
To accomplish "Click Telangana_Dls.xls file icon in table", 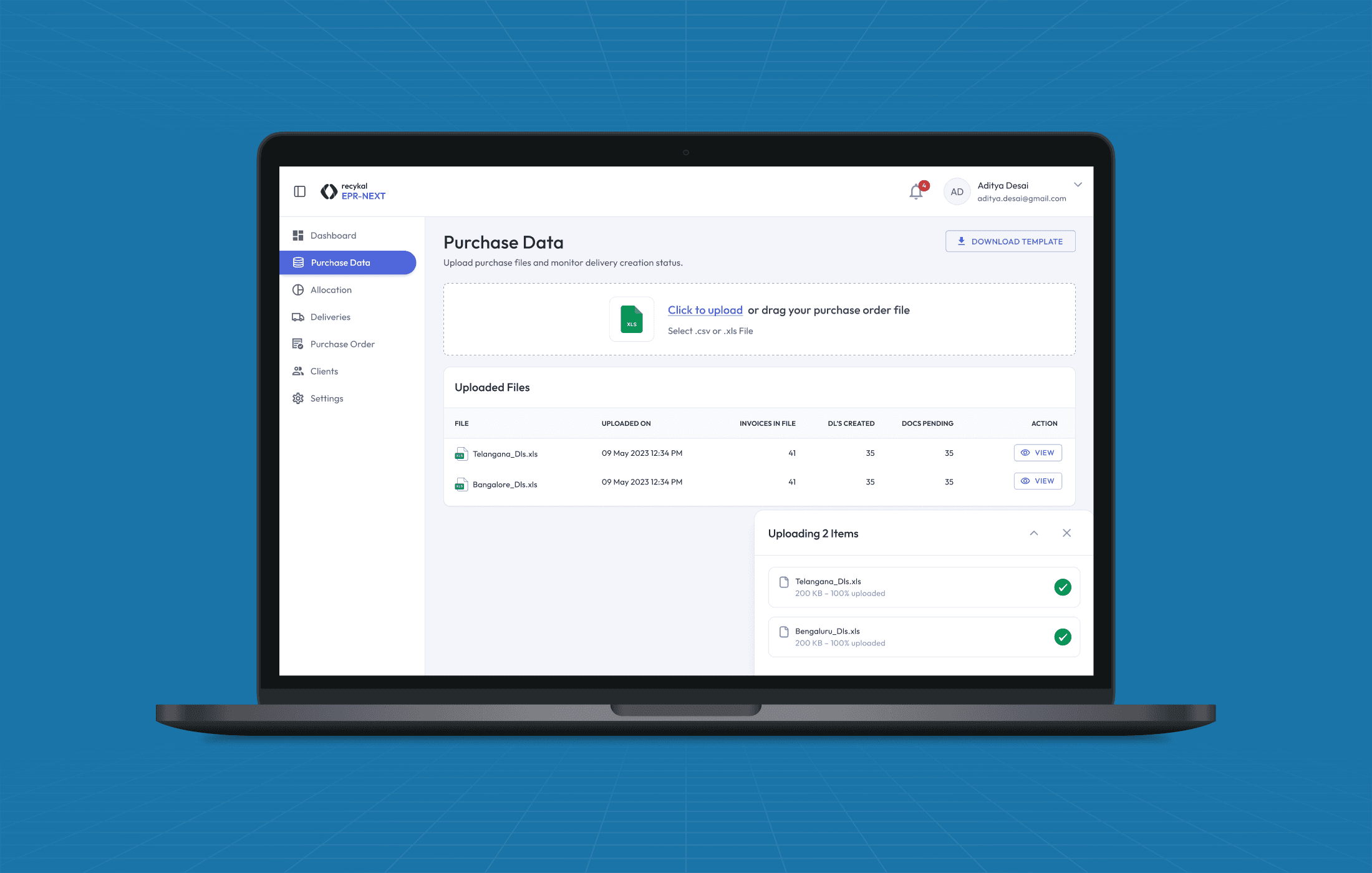I will (x=461, y=454).
